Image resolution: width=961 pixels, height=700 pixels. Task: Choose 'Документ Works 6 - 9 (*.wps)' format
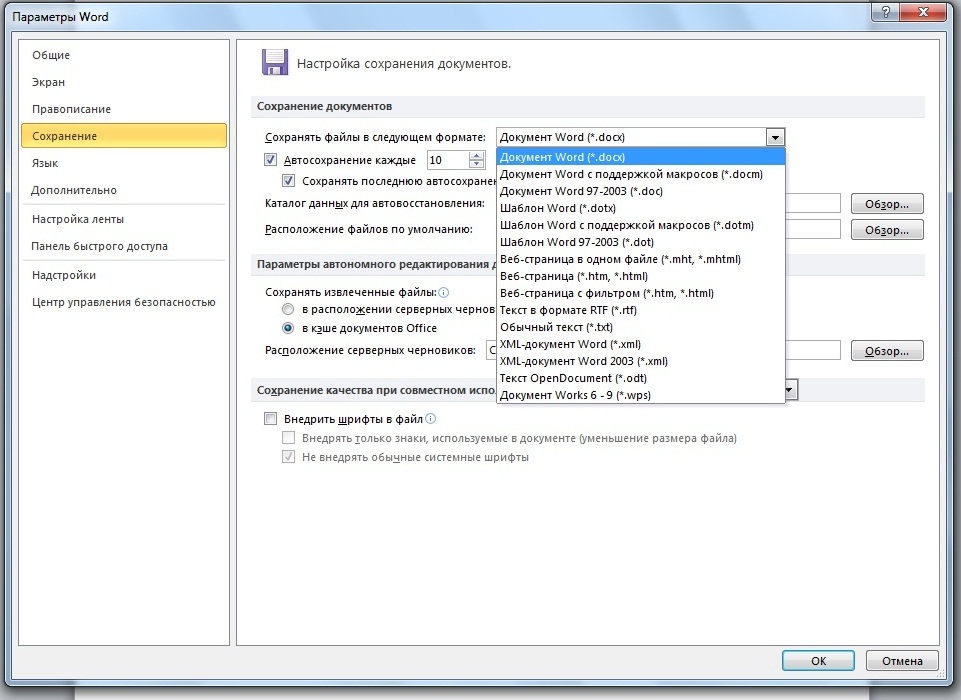(x=640, y=395)
